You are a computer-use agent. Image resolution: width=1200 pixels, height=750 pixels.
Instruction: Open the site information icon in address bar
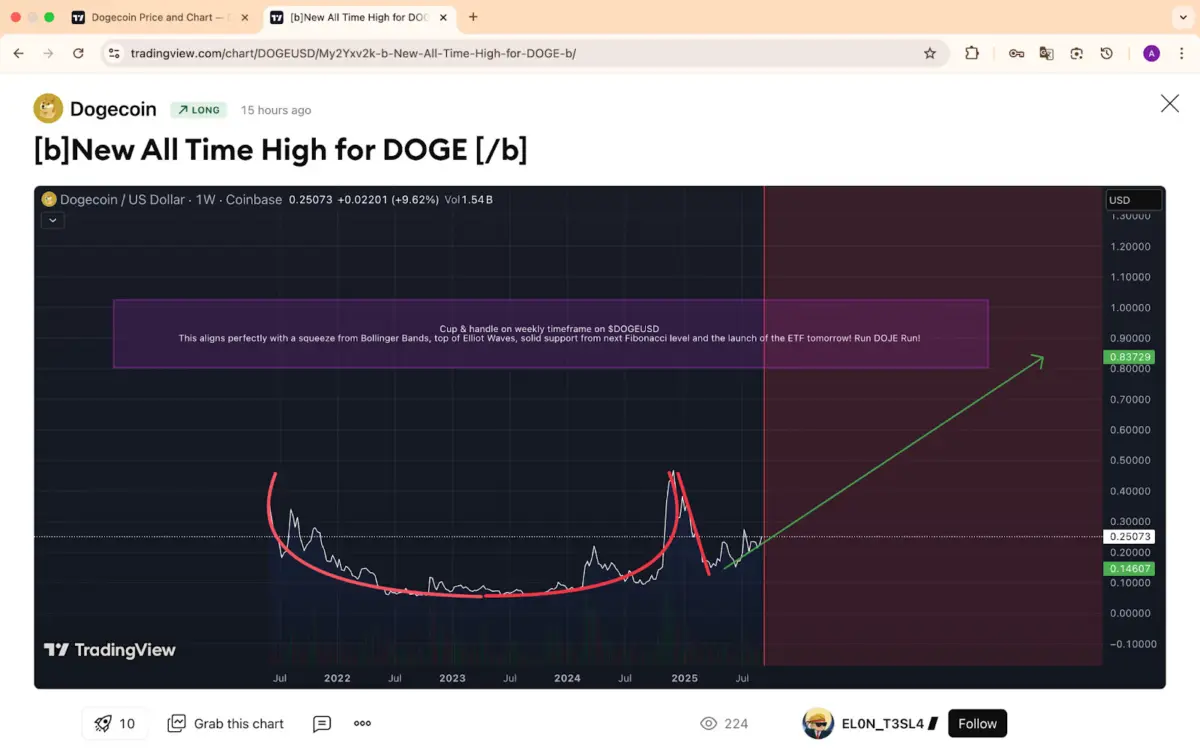pos(114,53)
